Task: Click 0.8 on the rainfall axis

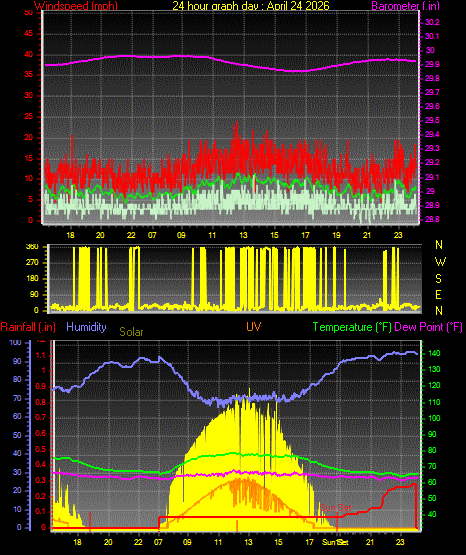Action: [x=41, y=402]
